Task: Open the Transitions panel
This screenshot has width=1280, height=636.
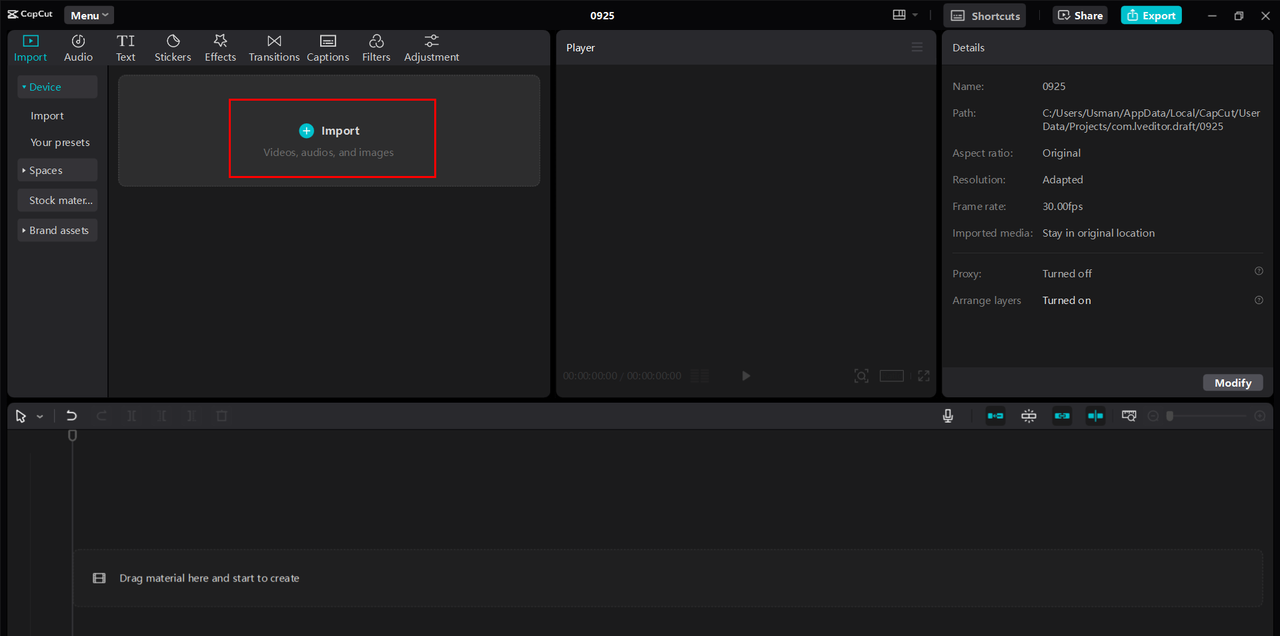Action: (x=274, y=48)
